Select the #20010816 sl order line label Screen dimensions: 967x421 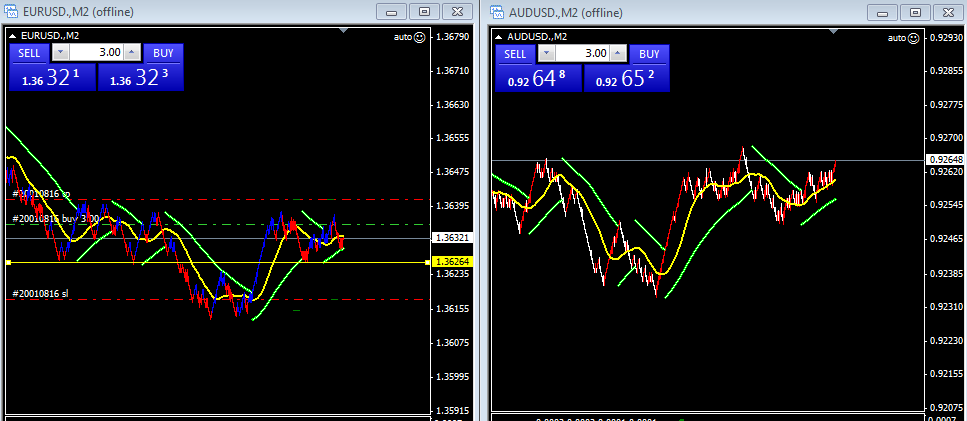tap(40, 293)
